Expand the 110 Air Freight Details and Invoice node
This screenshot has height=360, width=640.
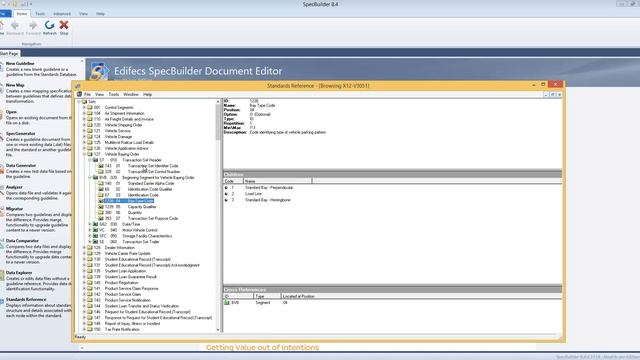tap(84, 119)
